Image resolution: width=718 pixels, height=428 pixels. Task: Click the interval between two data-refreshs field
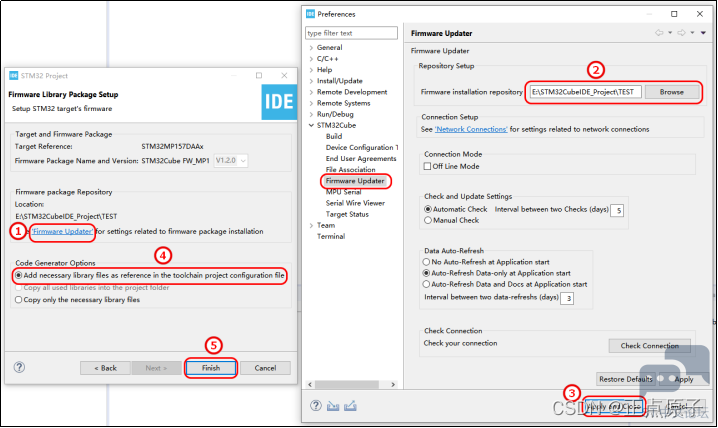[x=567, y=298]
